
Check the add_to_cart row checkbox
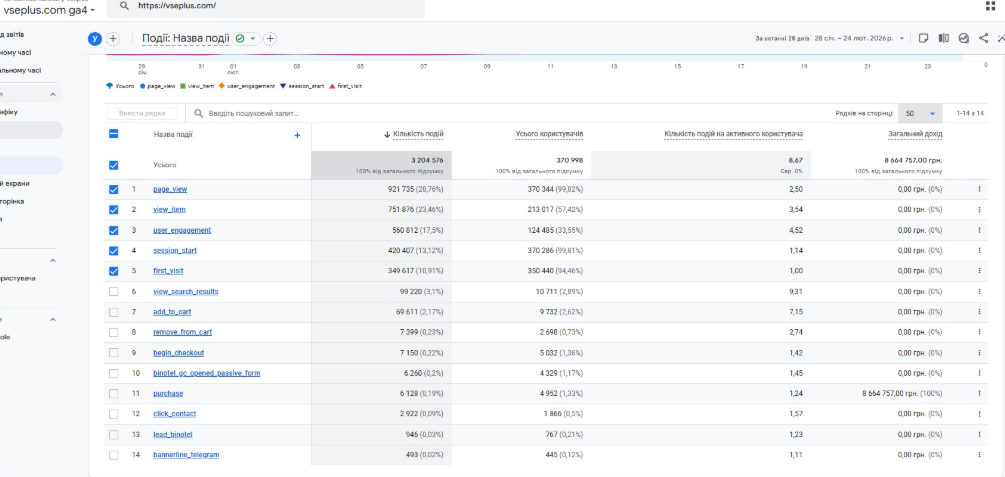point(113,312)
